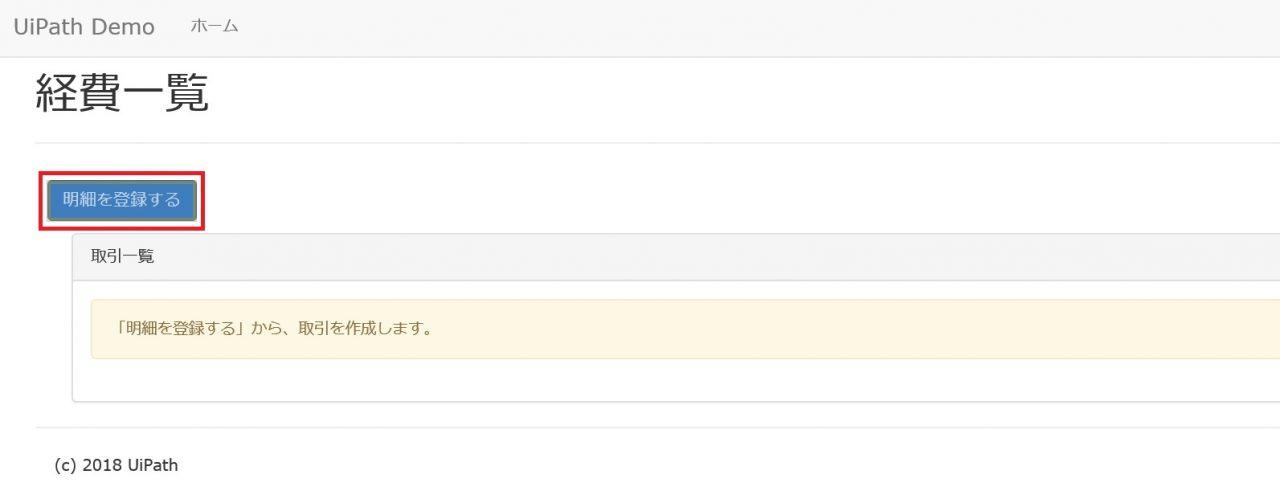The image size is (1280, 495).
Task: Click blank space right of the 明細を登録する button
Action: pos(740,200)
